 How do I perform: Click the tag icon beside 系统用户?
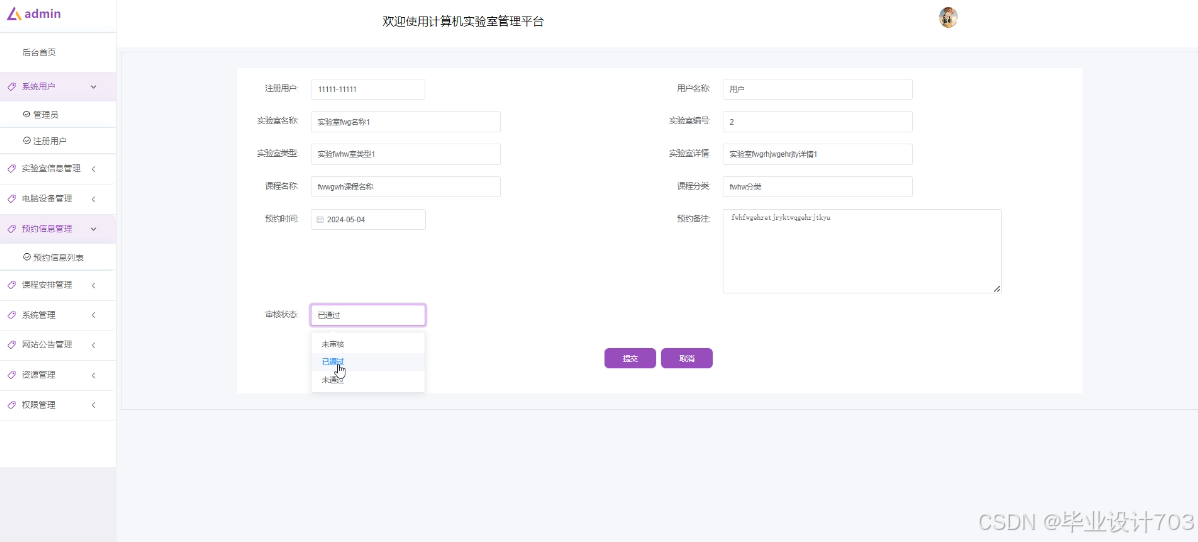[x=11, y=87]
